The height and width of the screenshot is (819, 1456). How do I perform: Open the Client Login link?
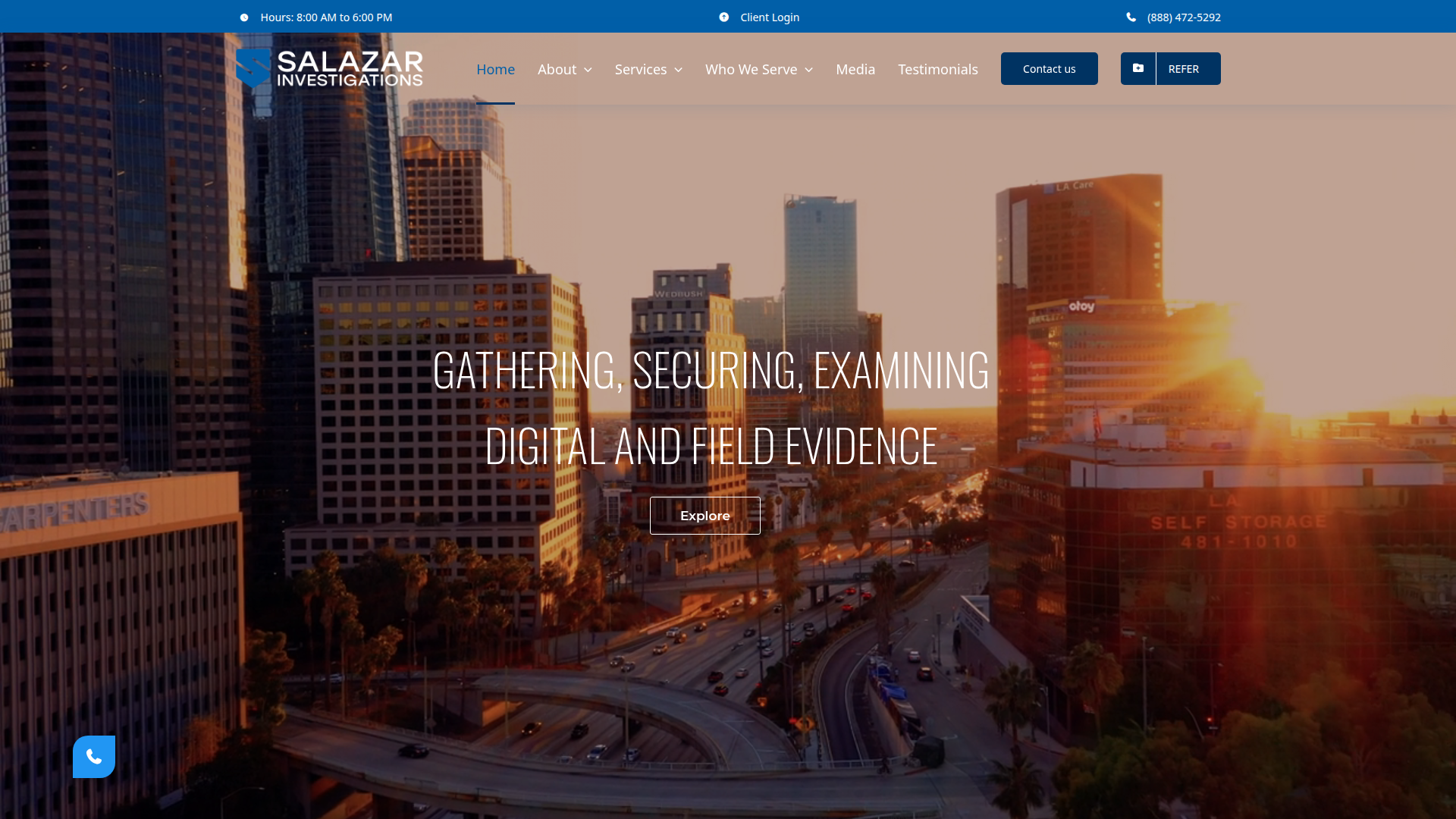click(770, 17)
